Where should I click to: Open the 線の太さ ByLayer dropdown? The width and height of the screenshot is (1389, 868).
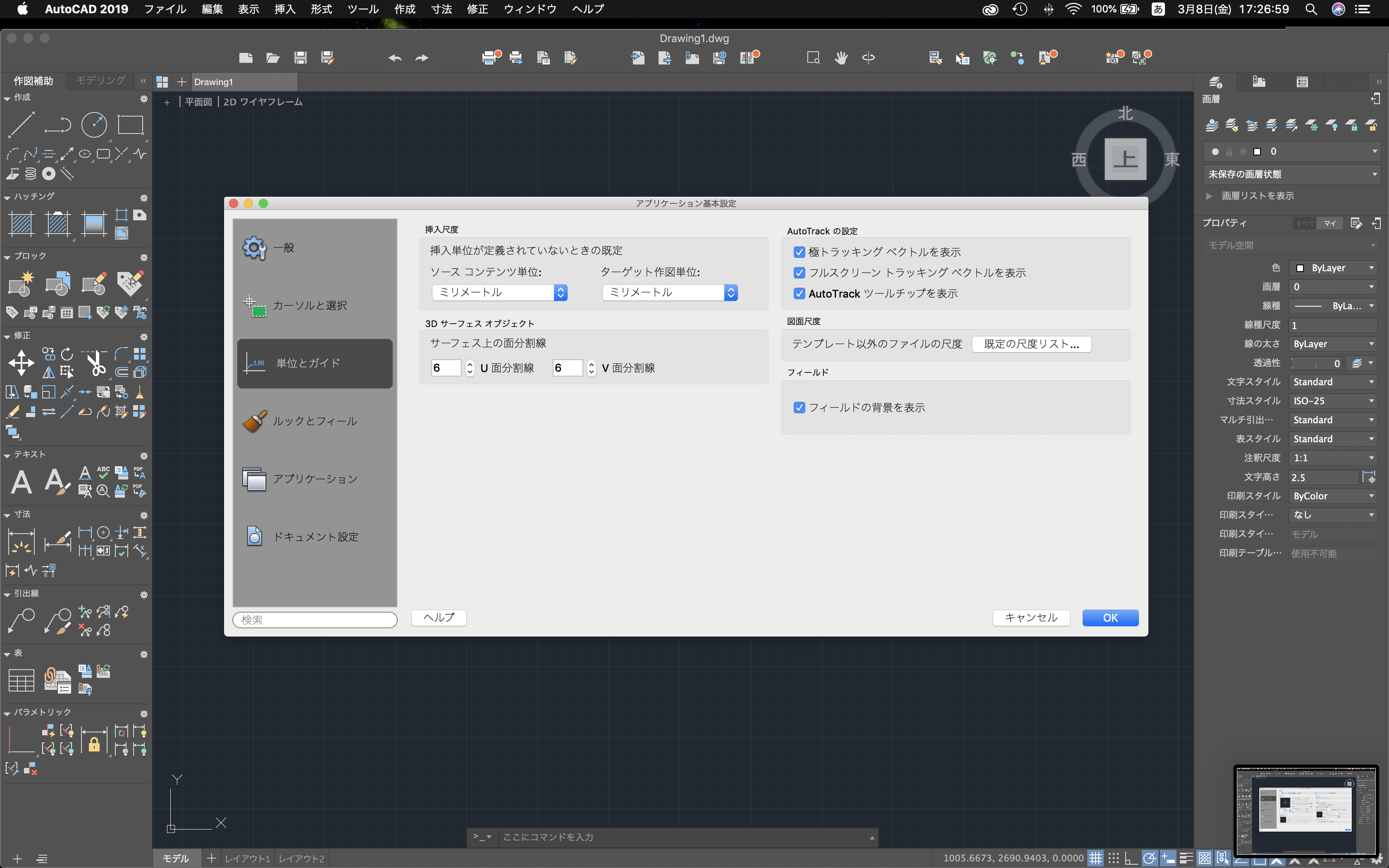pos(1333,344)
